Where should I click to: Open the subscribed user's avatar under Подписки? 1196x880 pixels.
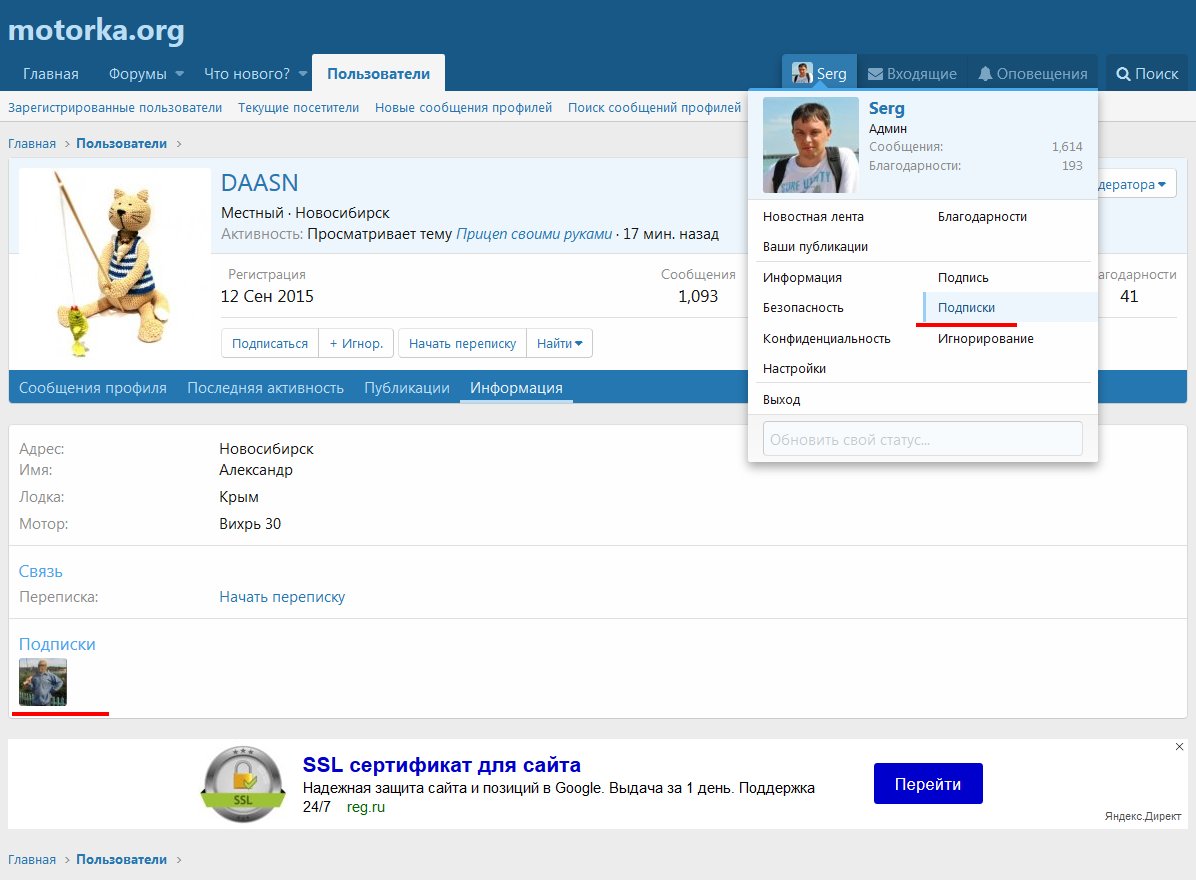tap(43, 682)
